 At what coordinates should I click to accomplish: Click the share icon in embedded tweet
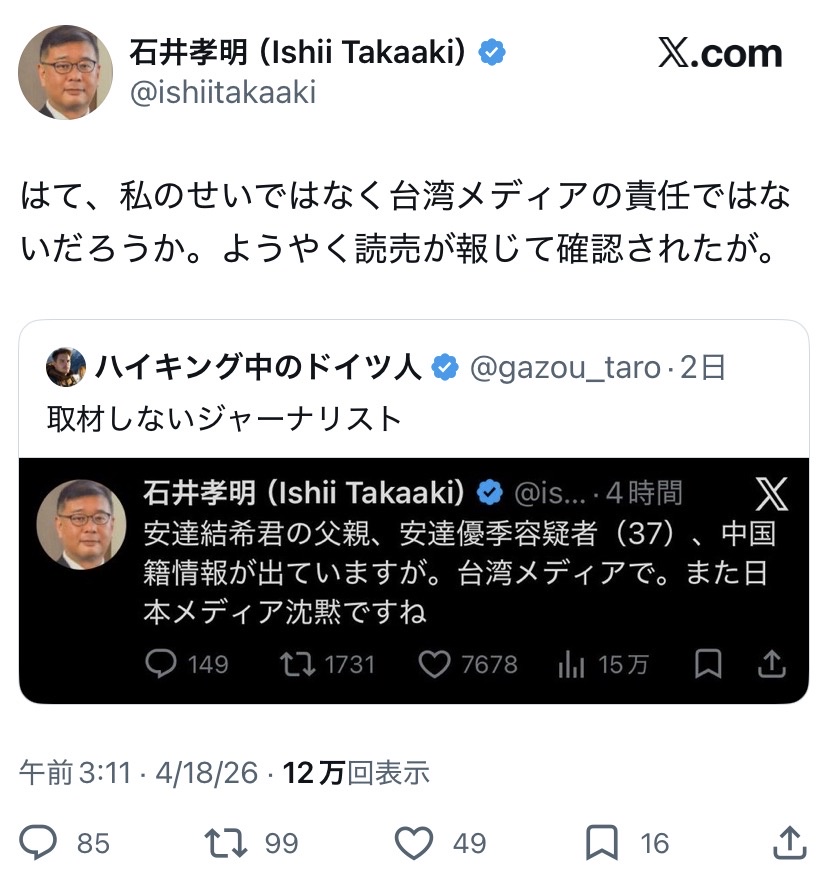[x=771, y=664]
